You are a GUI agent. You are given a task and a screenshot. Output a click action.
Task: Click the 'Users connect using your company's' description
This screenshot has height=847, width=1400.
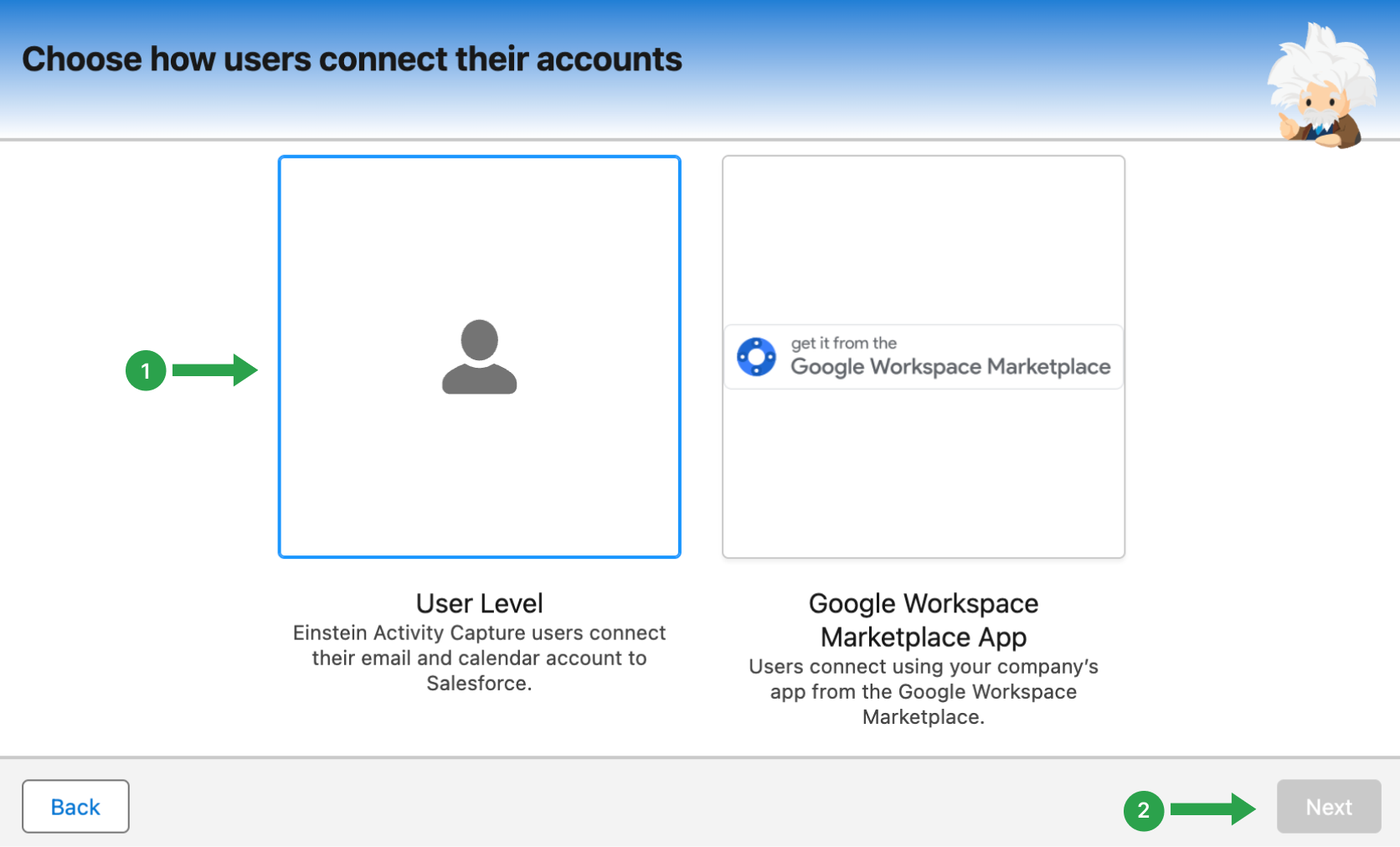924,691
